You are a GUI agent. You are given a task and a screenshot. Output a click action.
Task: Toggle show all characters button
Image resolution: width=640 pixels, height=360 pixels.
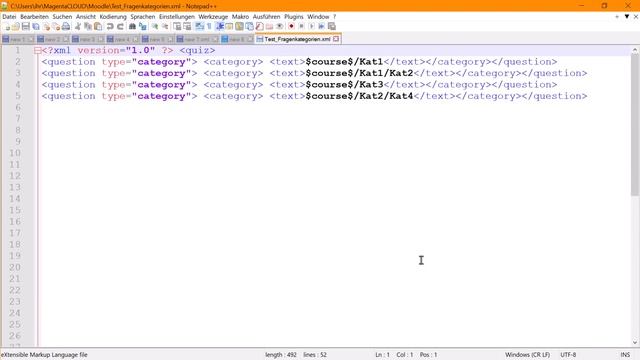click(209, 27)
